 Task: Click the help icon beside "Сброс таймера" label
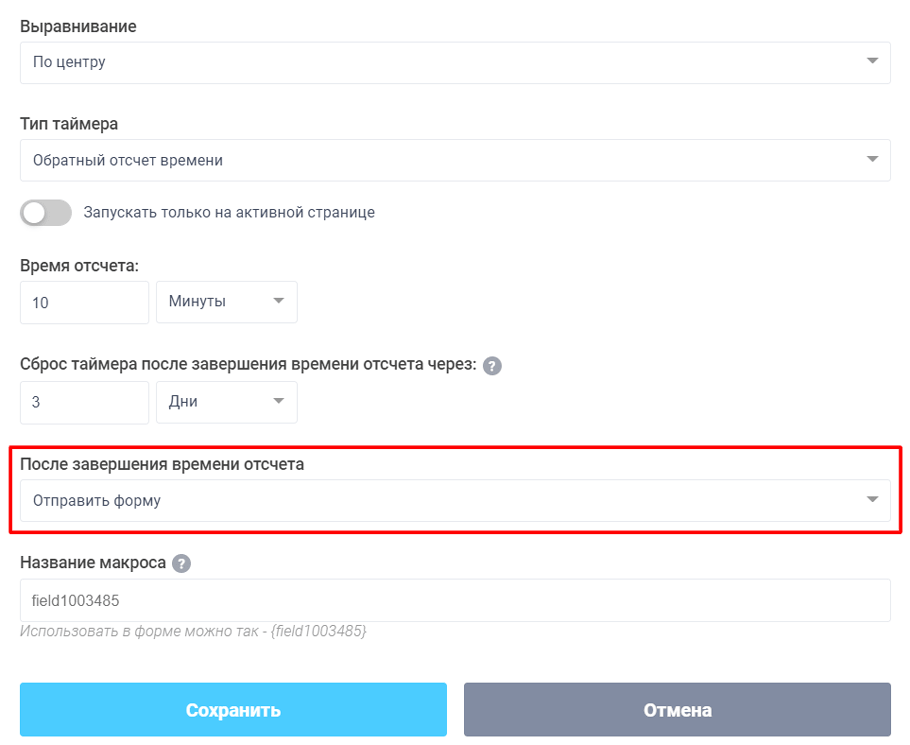pyautogui.click(x=492, y=366)
